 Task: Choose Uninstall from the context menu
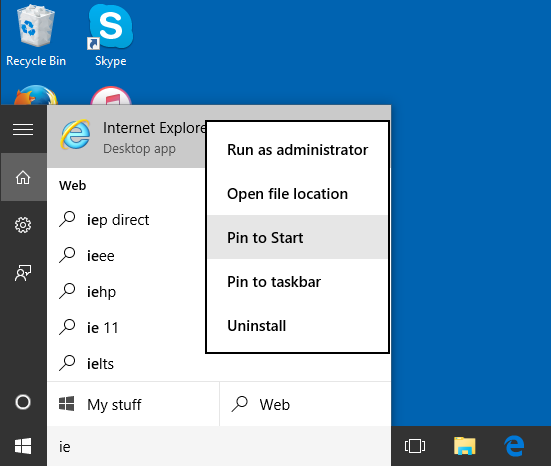coord(297,325)
